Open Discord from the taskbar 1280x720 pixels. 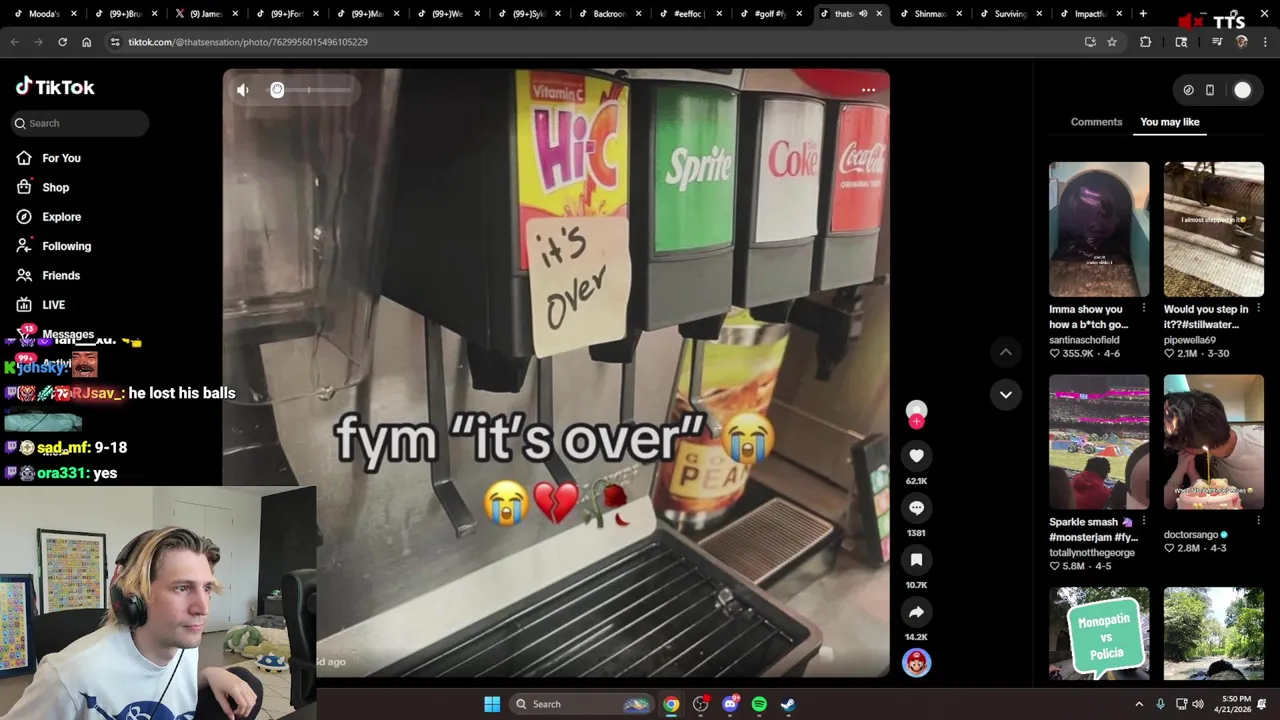tap(730, 704)
